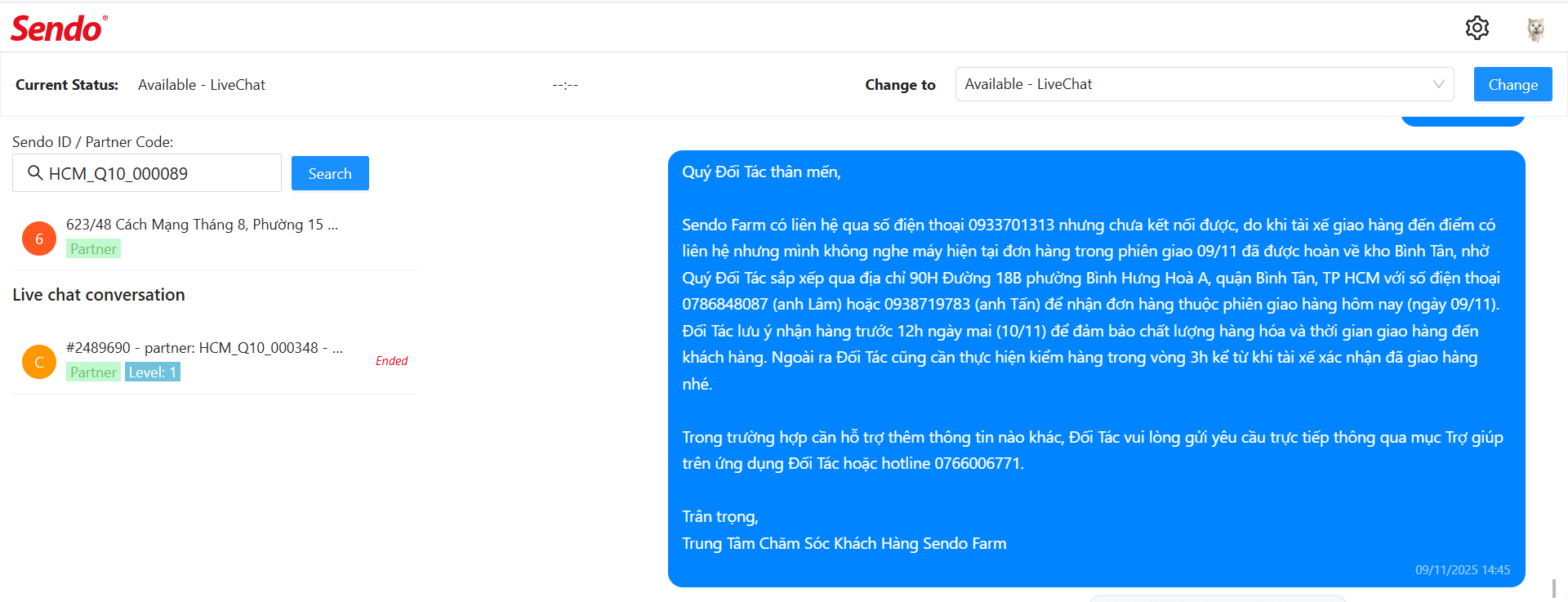Image resolution: width=1568 pixels, height=602 pixels.
Task: Click the Live chat conversation heading
Action: (99, 295)
